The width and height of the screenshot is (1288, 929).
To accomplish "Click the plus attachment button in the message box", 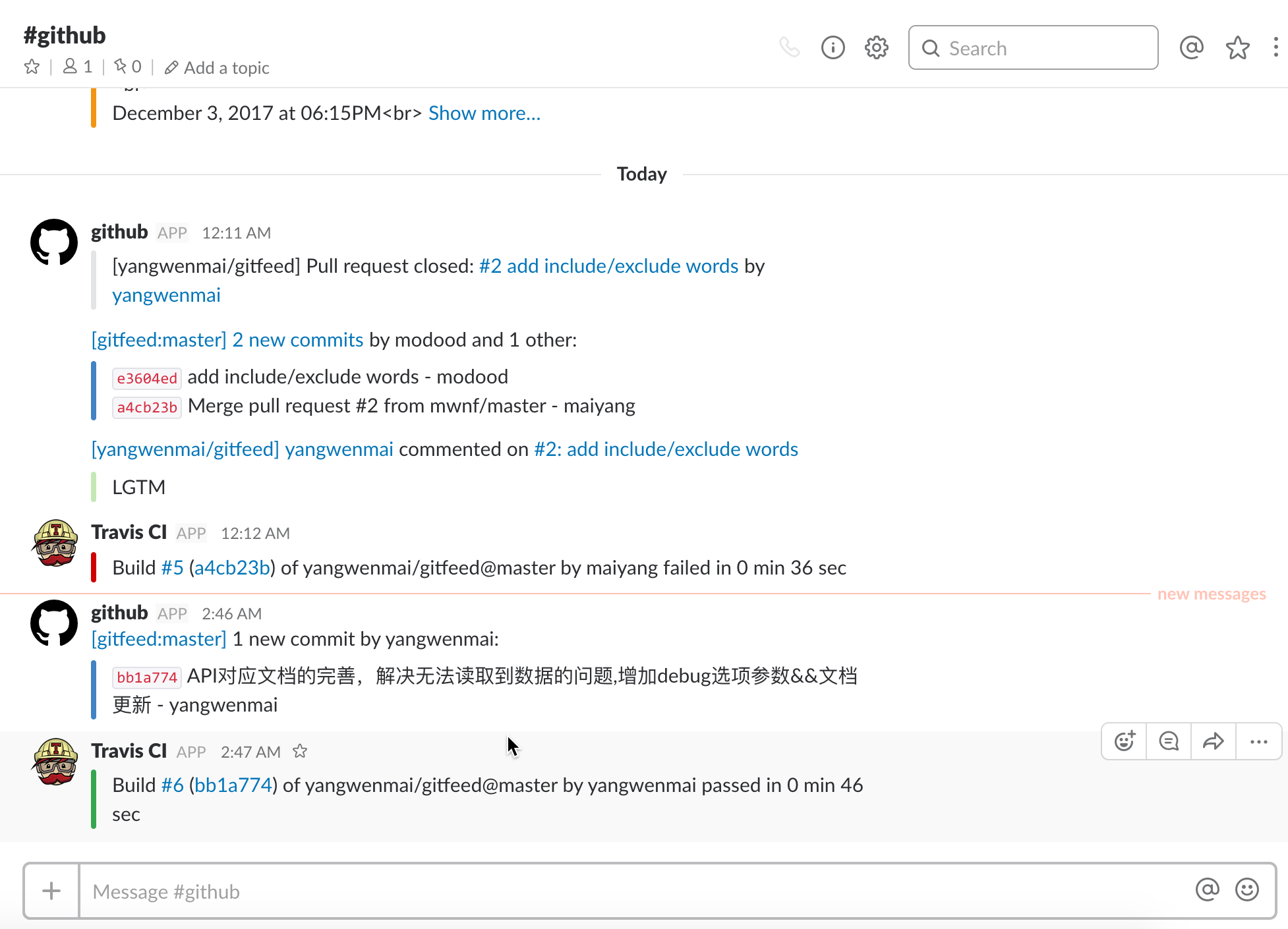I will pyautogui.click(x=51, y=891).
